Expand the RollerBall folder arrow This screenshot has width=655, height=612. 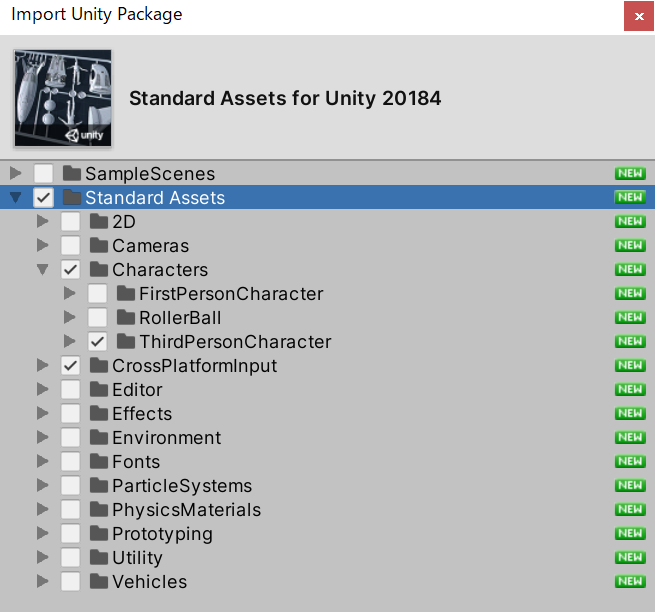(69, 317)
